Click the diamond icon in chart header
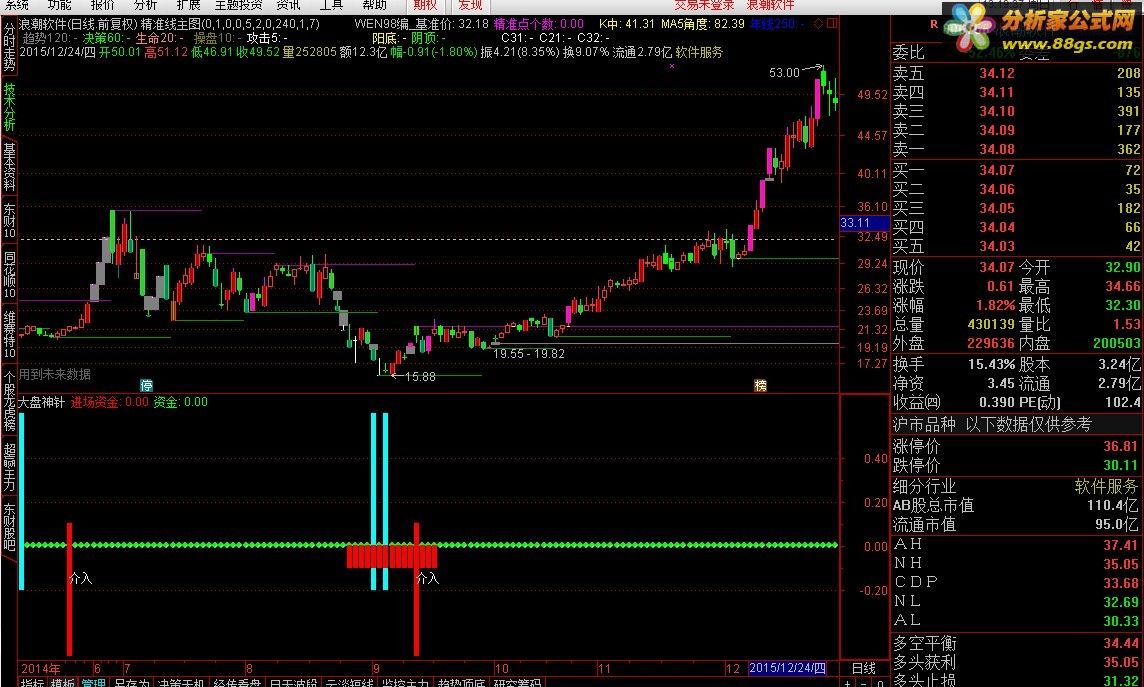 click(x=819, y=24)
